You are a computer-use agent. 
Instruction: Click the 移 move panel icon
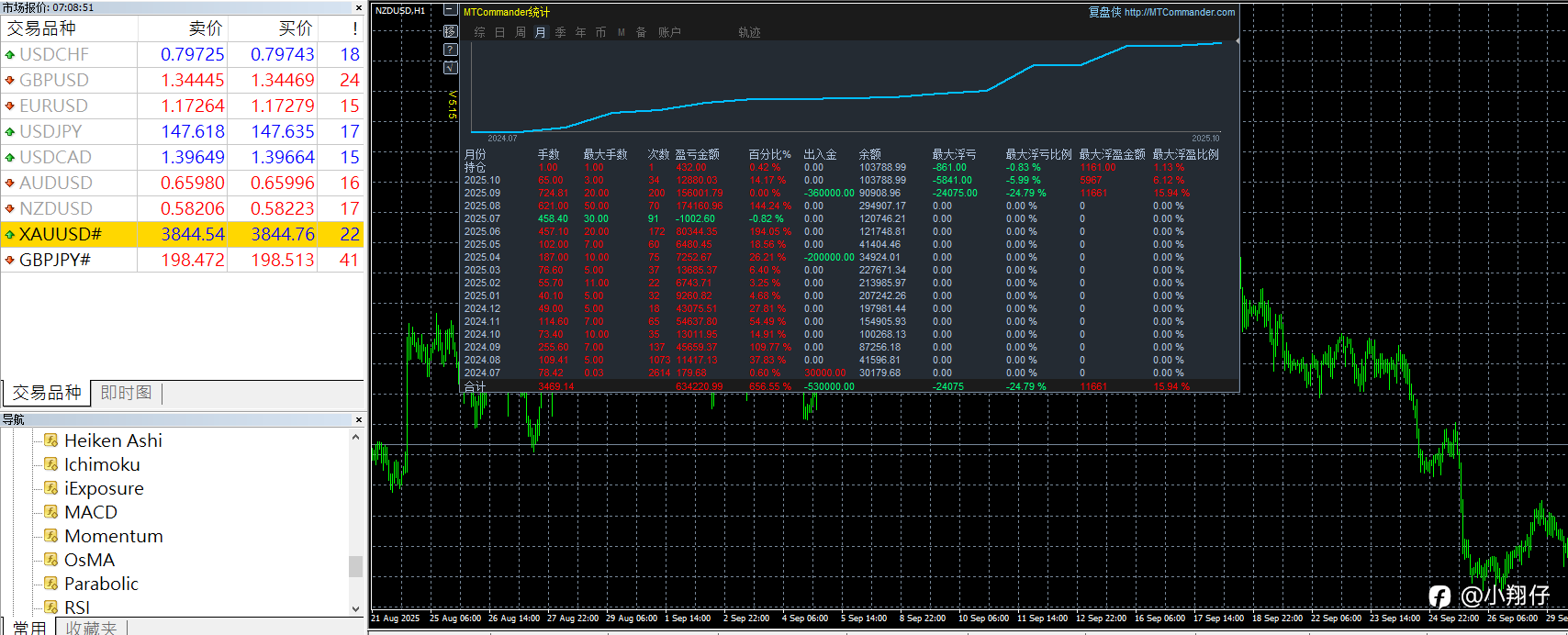[x=450, y=31]
